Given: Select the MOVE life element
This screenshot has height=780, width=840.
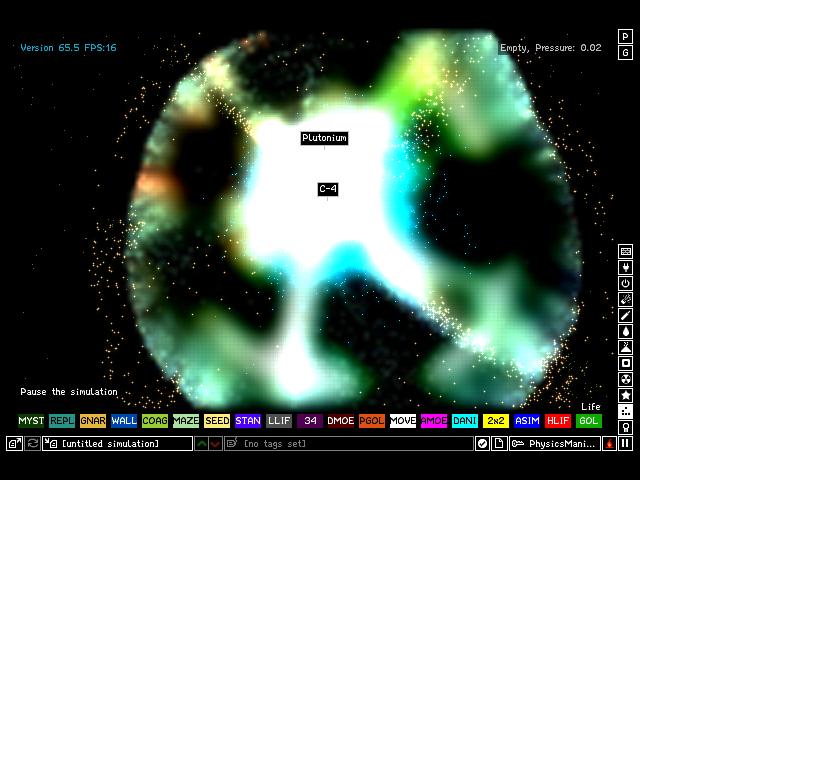Looking at the screenshot, I should 403,421.
